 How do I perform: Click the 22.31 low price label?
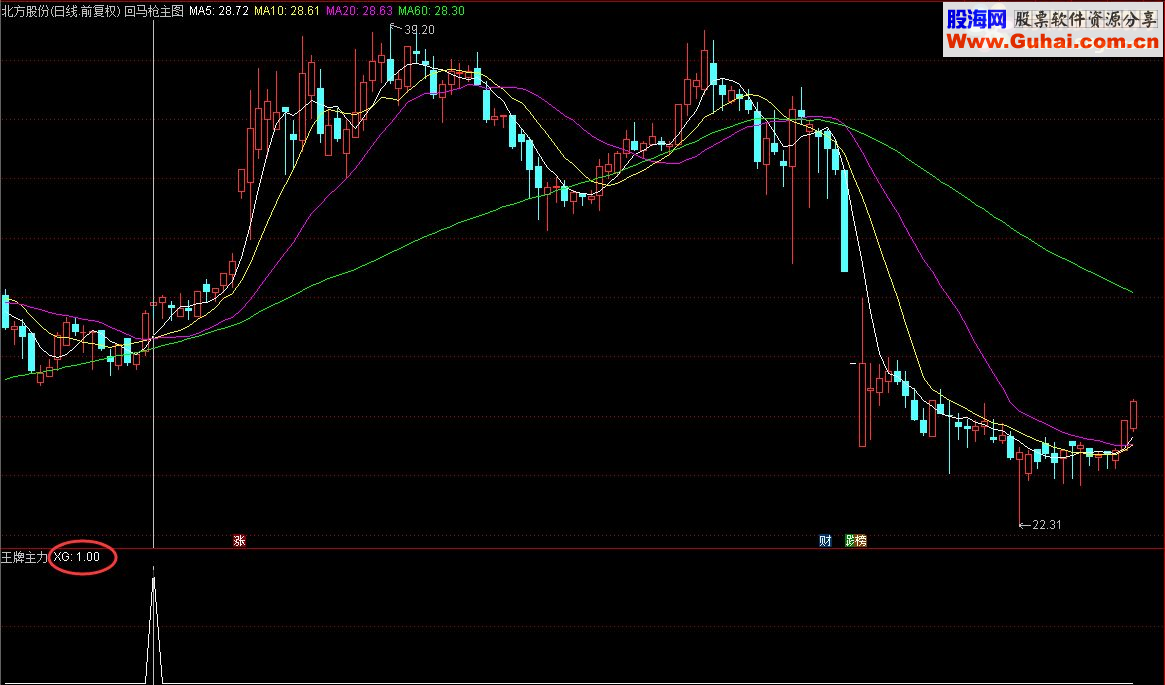[1046, 525]
